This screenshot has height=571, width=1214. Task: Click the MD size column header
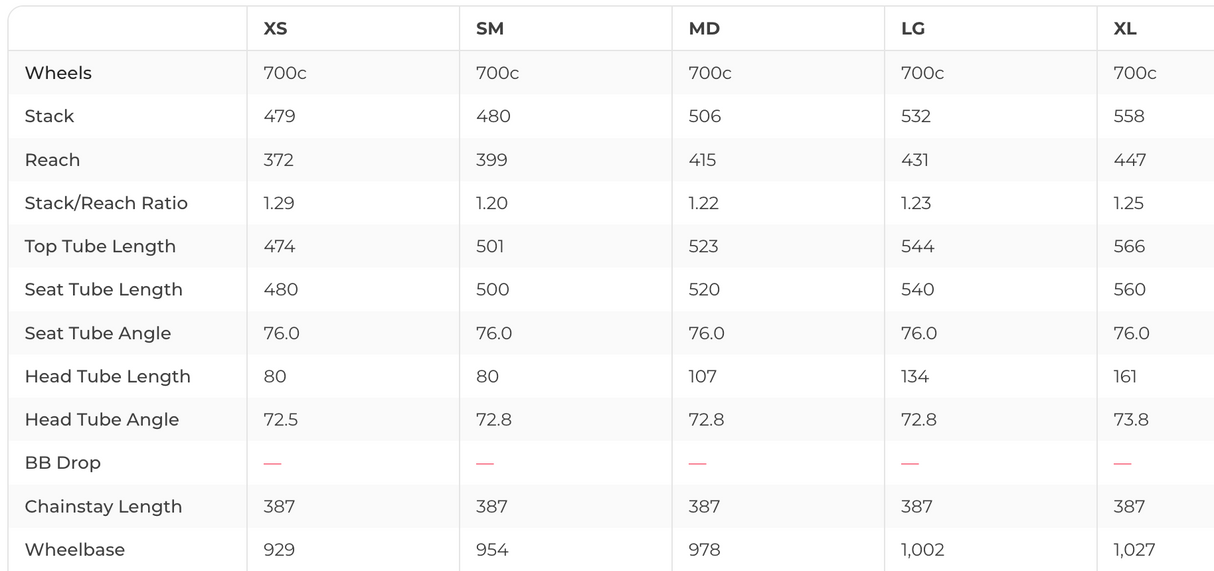704,29
